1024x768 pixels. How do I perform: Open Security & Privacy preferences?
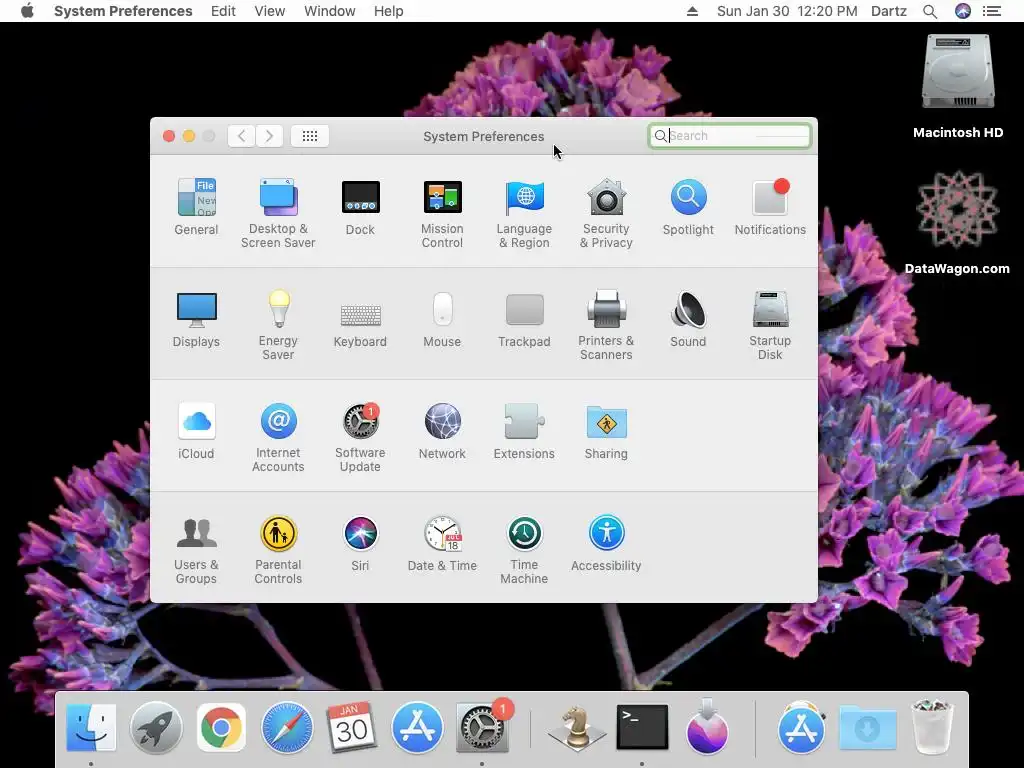606,213
